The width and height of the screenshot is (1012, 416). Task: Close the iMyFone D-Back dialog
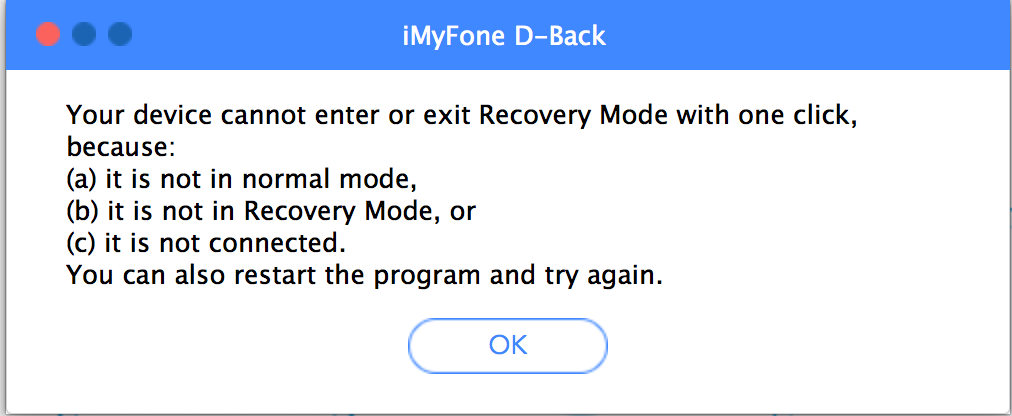pos(47,36)
